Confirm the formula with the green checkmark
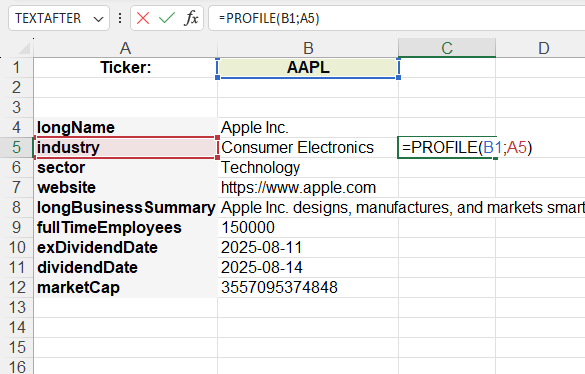Image resolution: width=585 pixels, height=374 pixels. pyautogui.click(x=166, y=18)
